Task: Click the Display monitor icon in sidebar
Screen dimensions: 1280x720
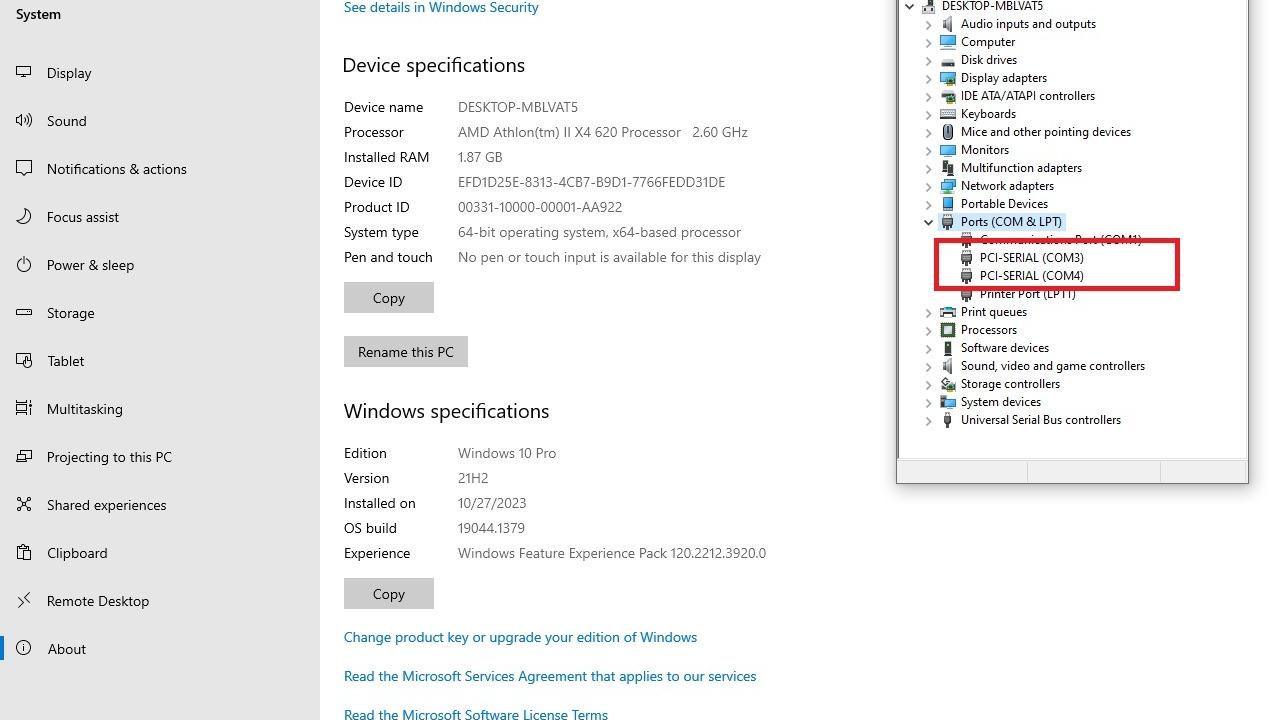Action: [x=24, y=73]
